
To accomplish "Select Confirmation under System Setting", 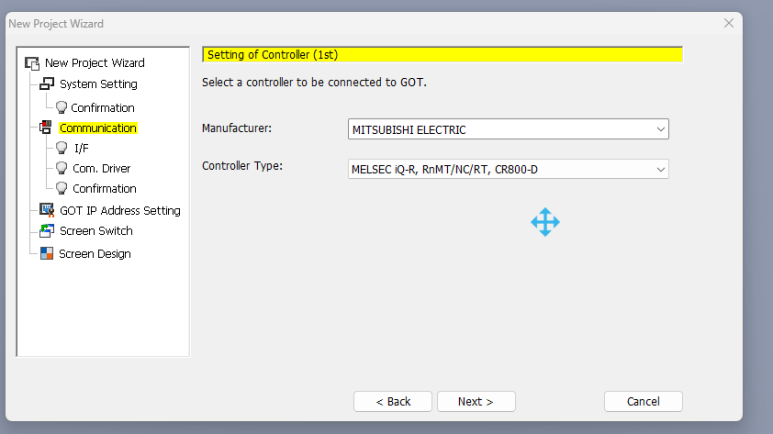I will click(x=103, y=108).
